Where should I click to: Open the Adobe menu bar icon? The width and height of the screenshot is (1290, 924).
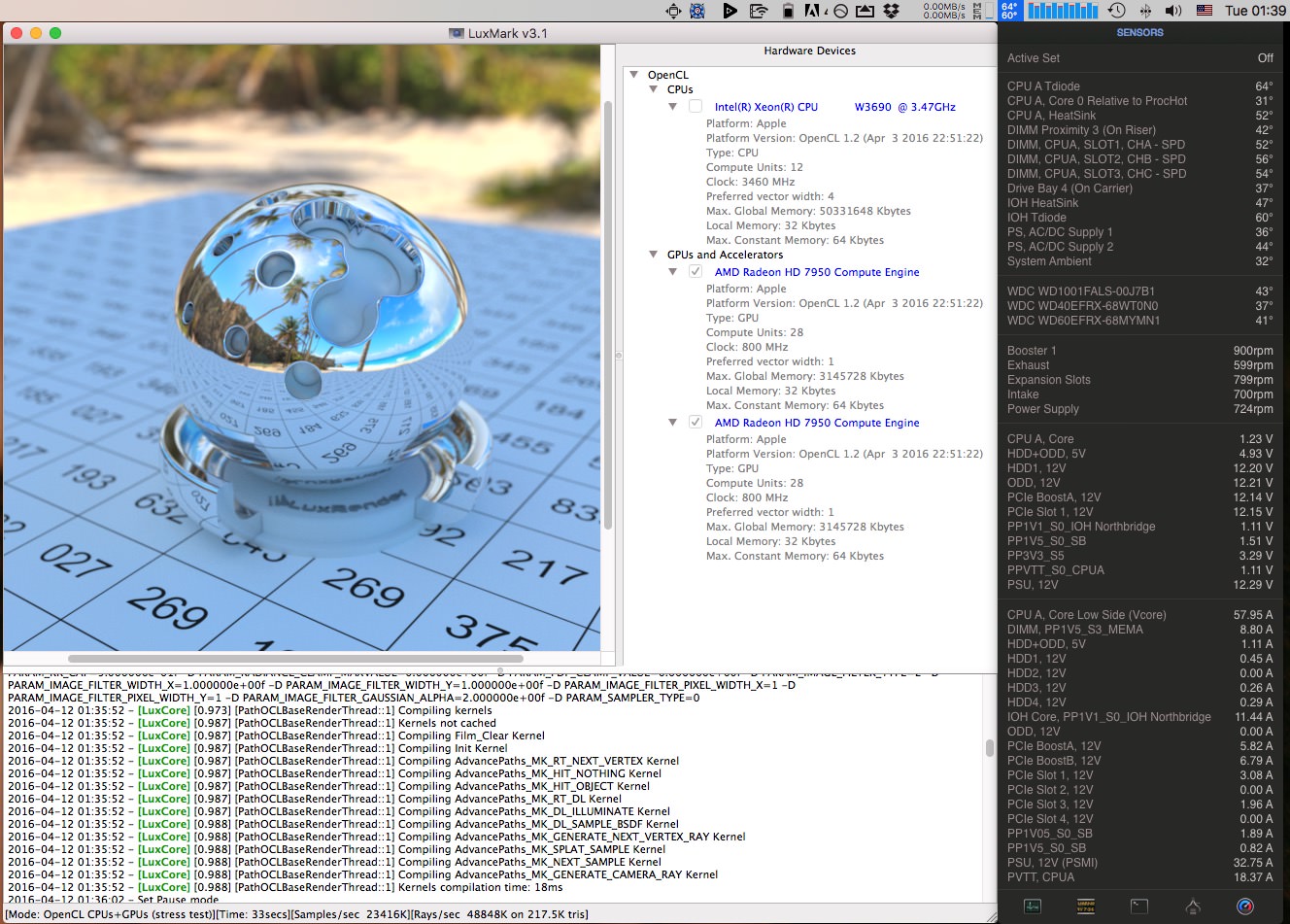point(813,11)
